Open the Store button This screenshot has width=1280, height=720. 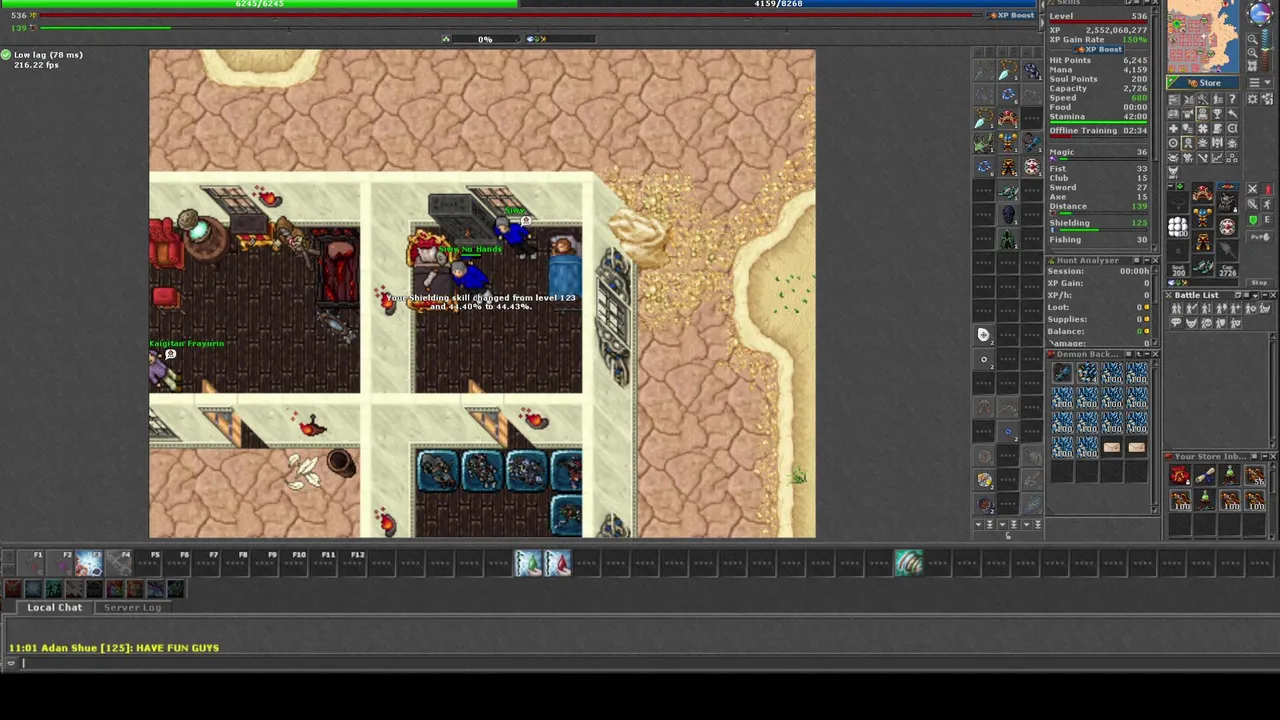click(1203, 82)
